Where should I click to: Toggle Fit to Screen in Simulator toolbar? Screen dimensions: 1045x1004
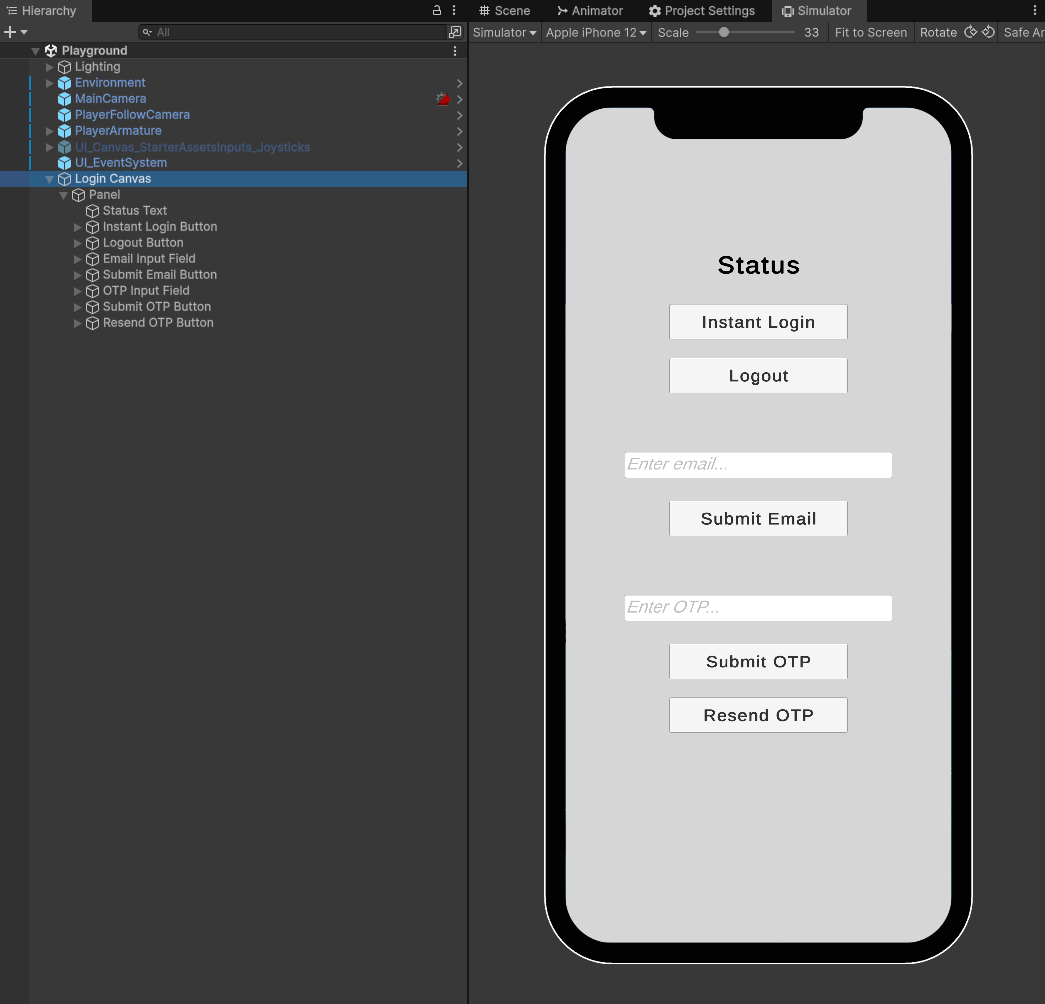[871, 32]
